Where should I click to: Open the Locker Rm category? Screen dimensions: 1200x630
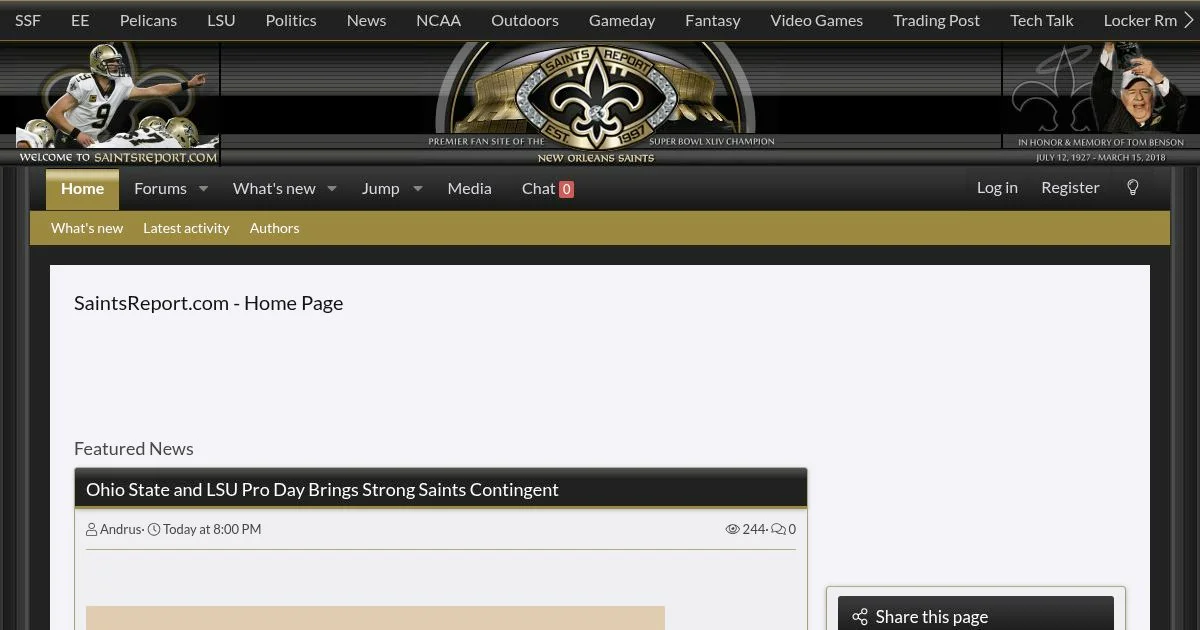coord(1140,20)
